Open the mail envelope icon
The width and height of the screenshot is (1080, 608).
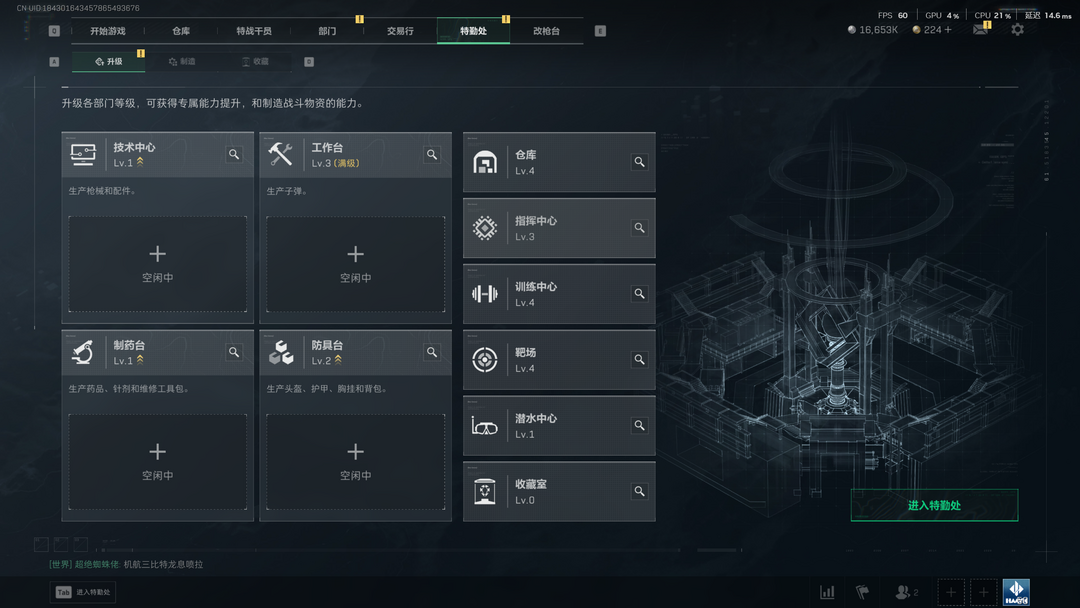click(980, 30)
